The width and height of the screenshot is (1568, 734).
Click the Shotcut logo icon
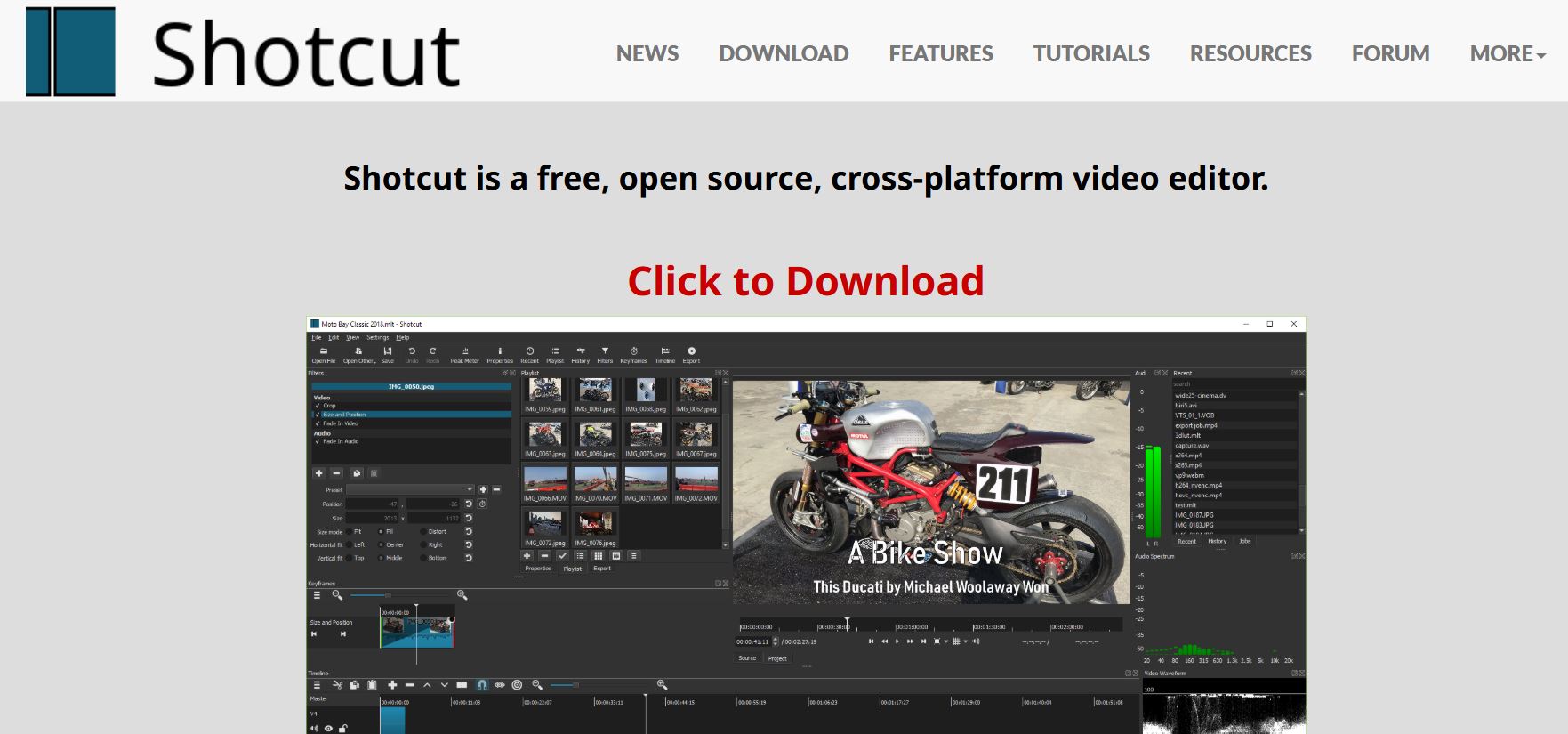70,52
